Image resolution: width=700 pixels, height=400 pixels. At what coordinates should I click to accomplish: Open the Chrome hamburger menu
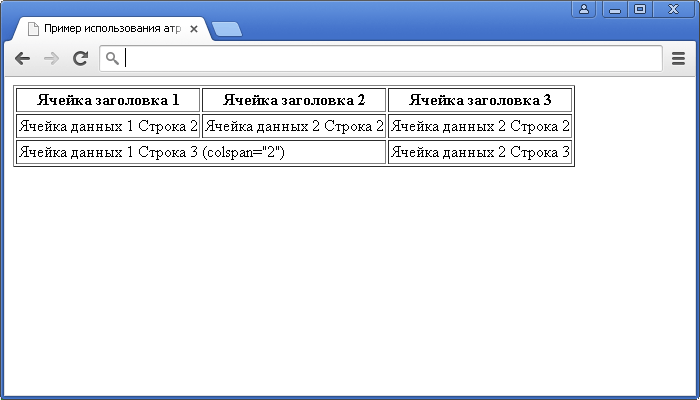point(678,59)
